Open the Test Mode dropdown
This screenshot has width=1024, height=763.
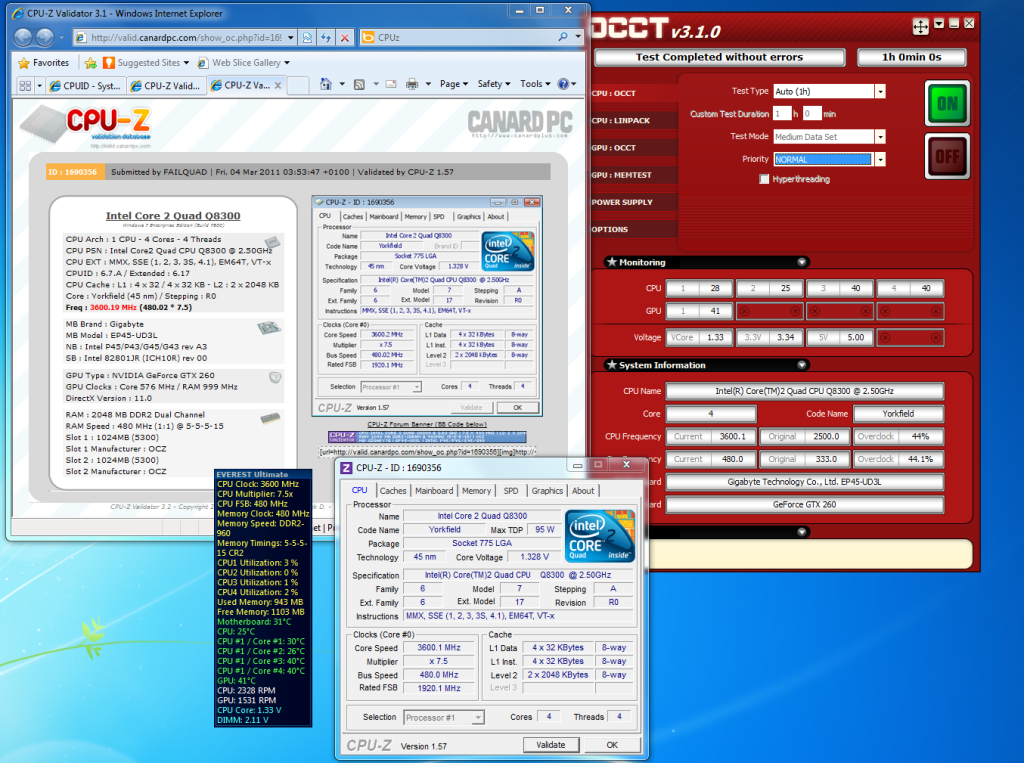[880, 137]
